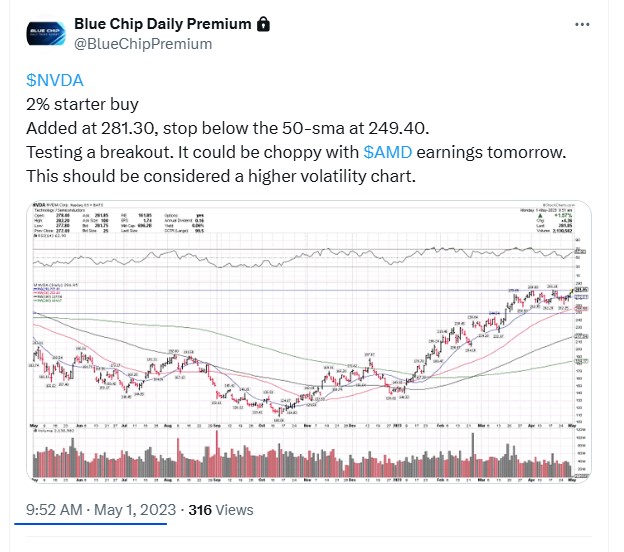This screenshot has height=552, width=624.
Task: Click the latest price tag at chart's right edge
Action: click(x=581, y=290)
